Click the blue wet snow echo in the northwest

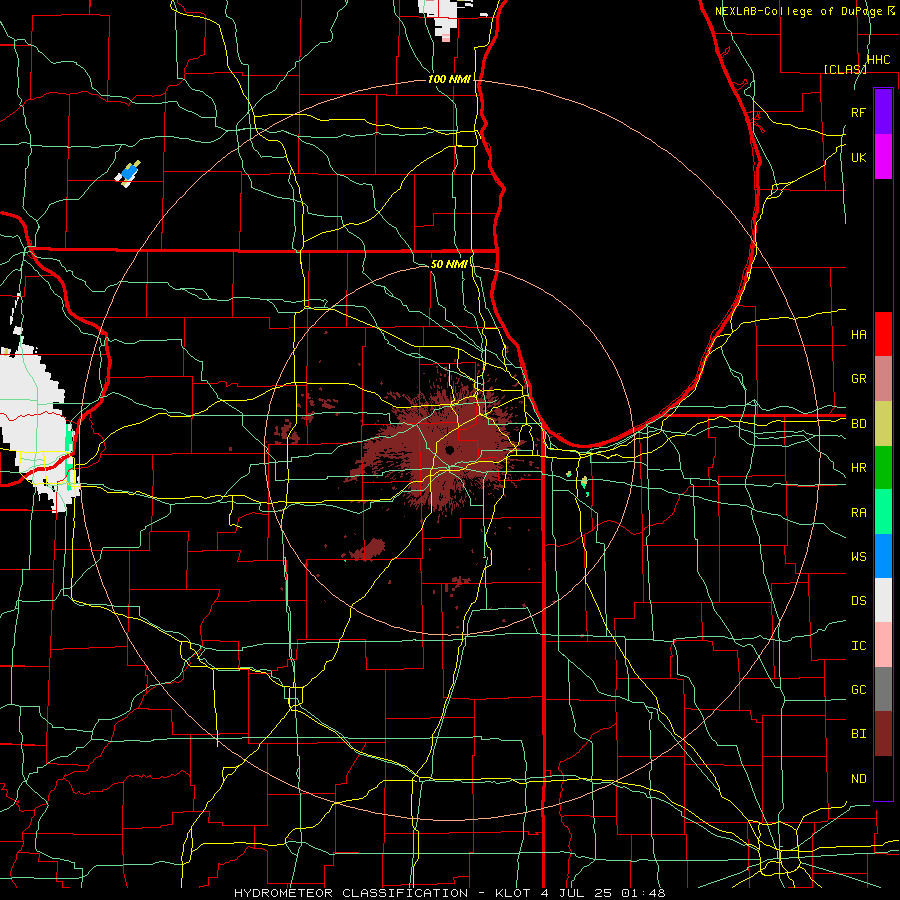(129, 172)
